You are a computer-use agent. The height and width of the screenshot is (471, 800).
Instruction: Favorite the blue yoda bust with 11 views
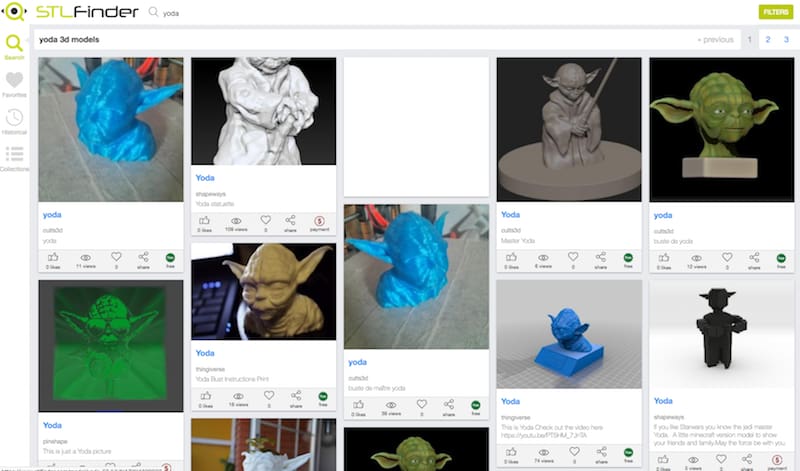point(116,259)
